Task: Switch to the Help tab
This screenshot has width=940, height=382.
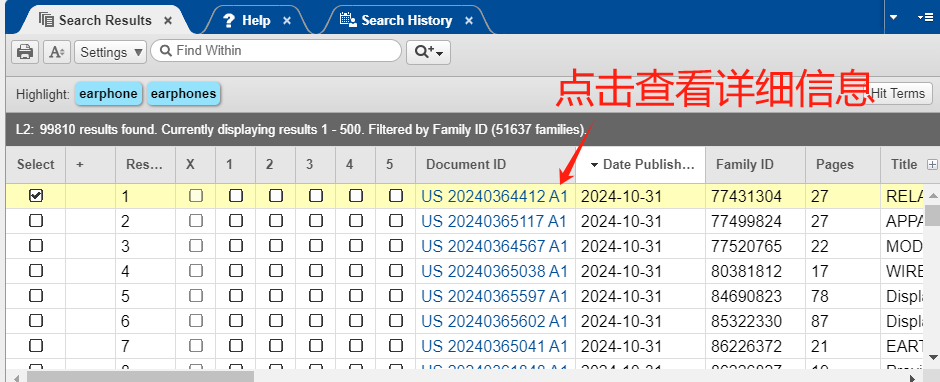Action: [x=256, y=20]
